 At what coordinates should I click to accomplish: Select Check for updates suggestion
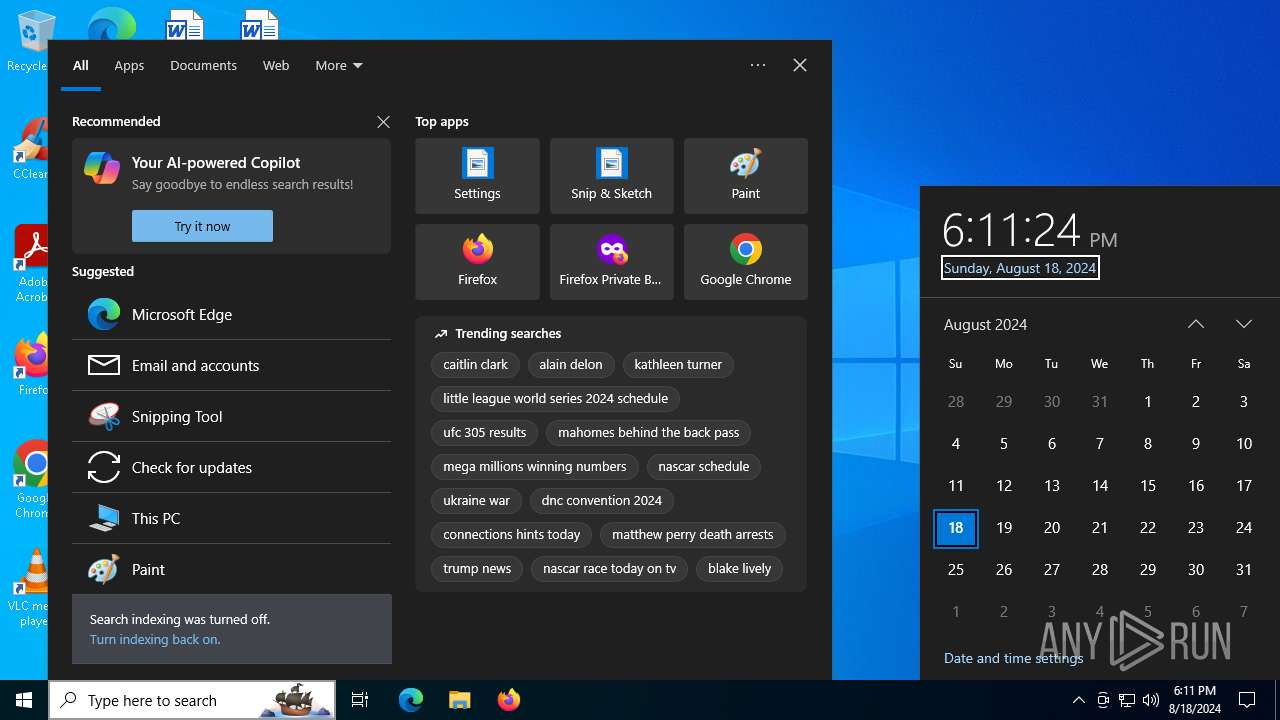point(231,467)
